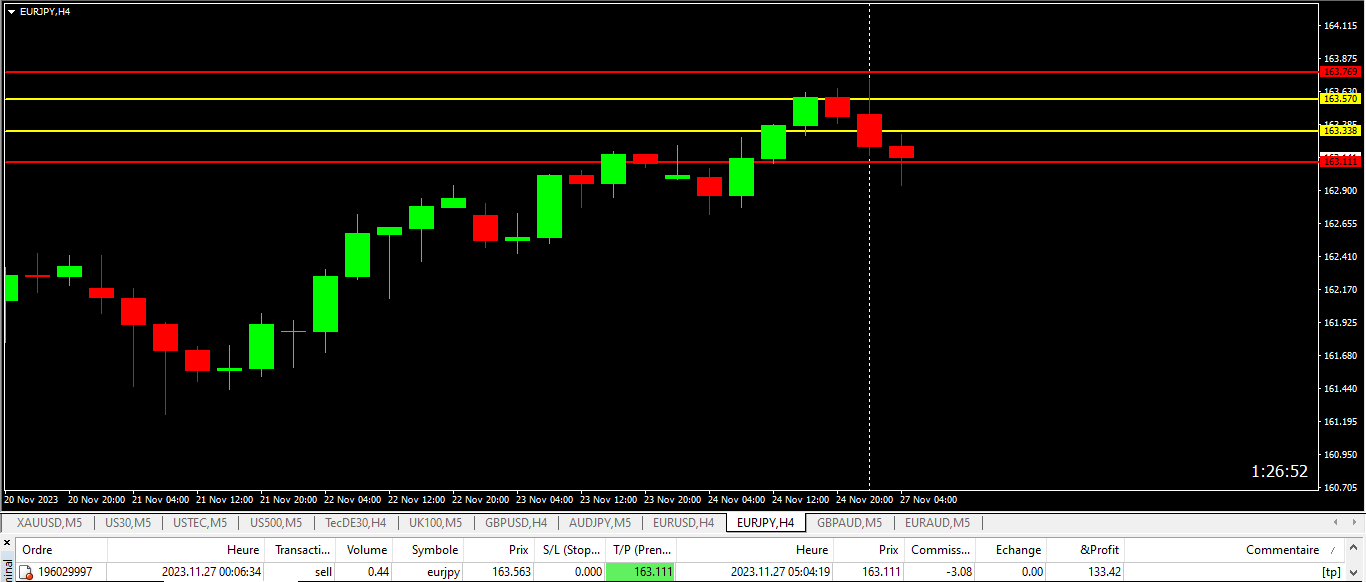
Task: Click the green T/P cell showing 163.111
Action: coord(640,572)
